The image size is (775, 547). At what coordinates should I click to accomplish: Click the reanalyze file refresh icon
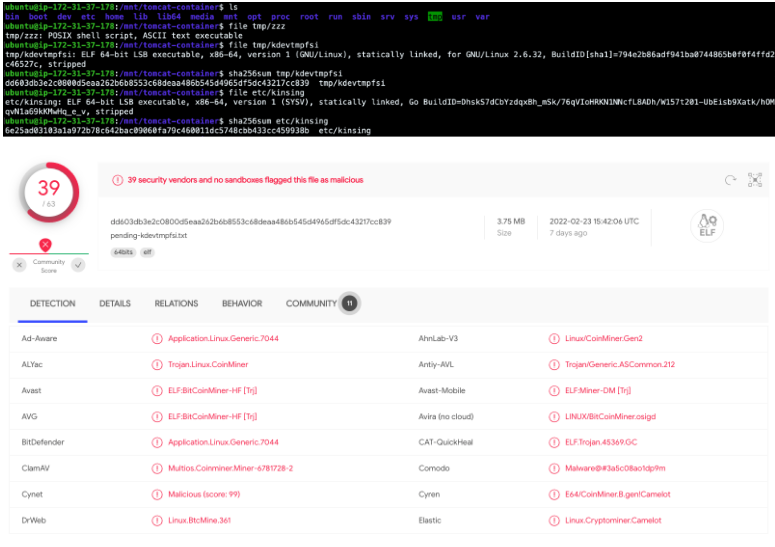point(731,180)
